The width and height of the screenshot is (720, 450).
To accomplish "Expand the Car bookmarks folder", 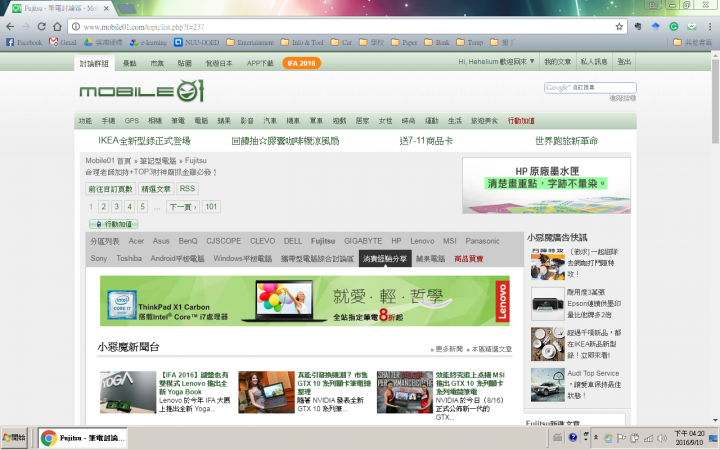I will tap(341, 42).
